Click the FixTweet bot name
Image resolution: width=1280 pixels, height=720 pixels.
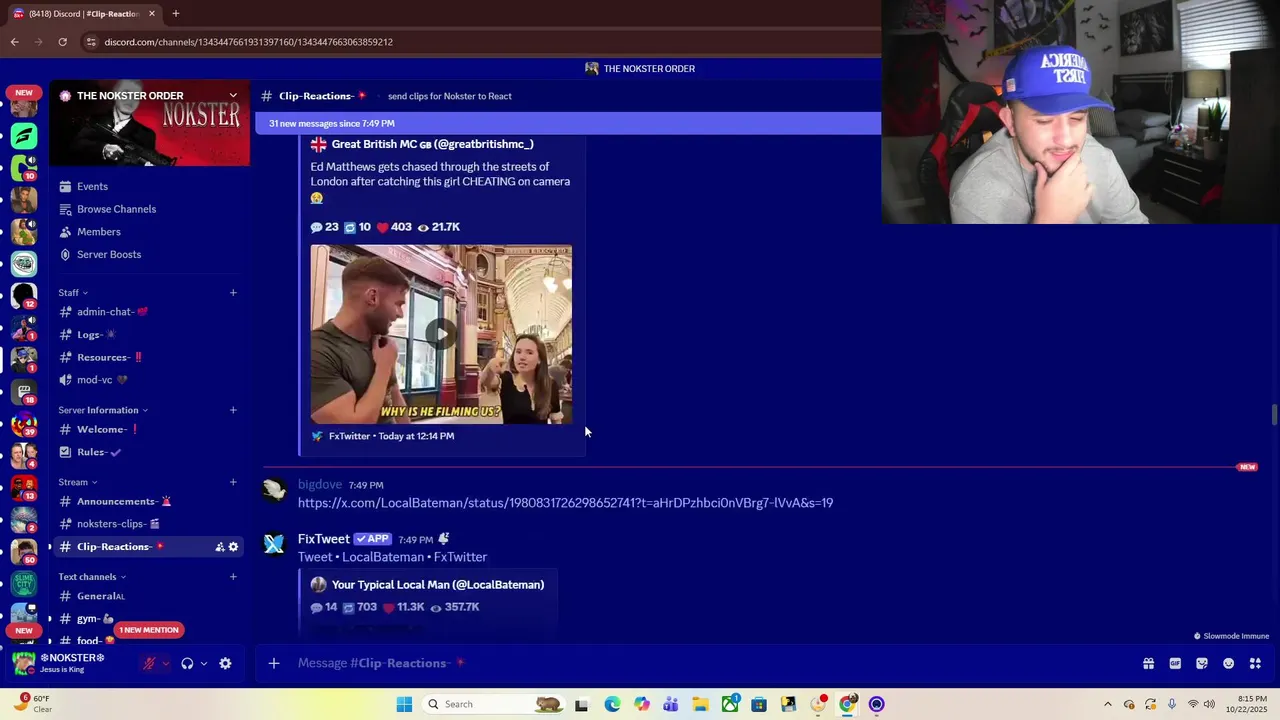click(x=324, y=539)
